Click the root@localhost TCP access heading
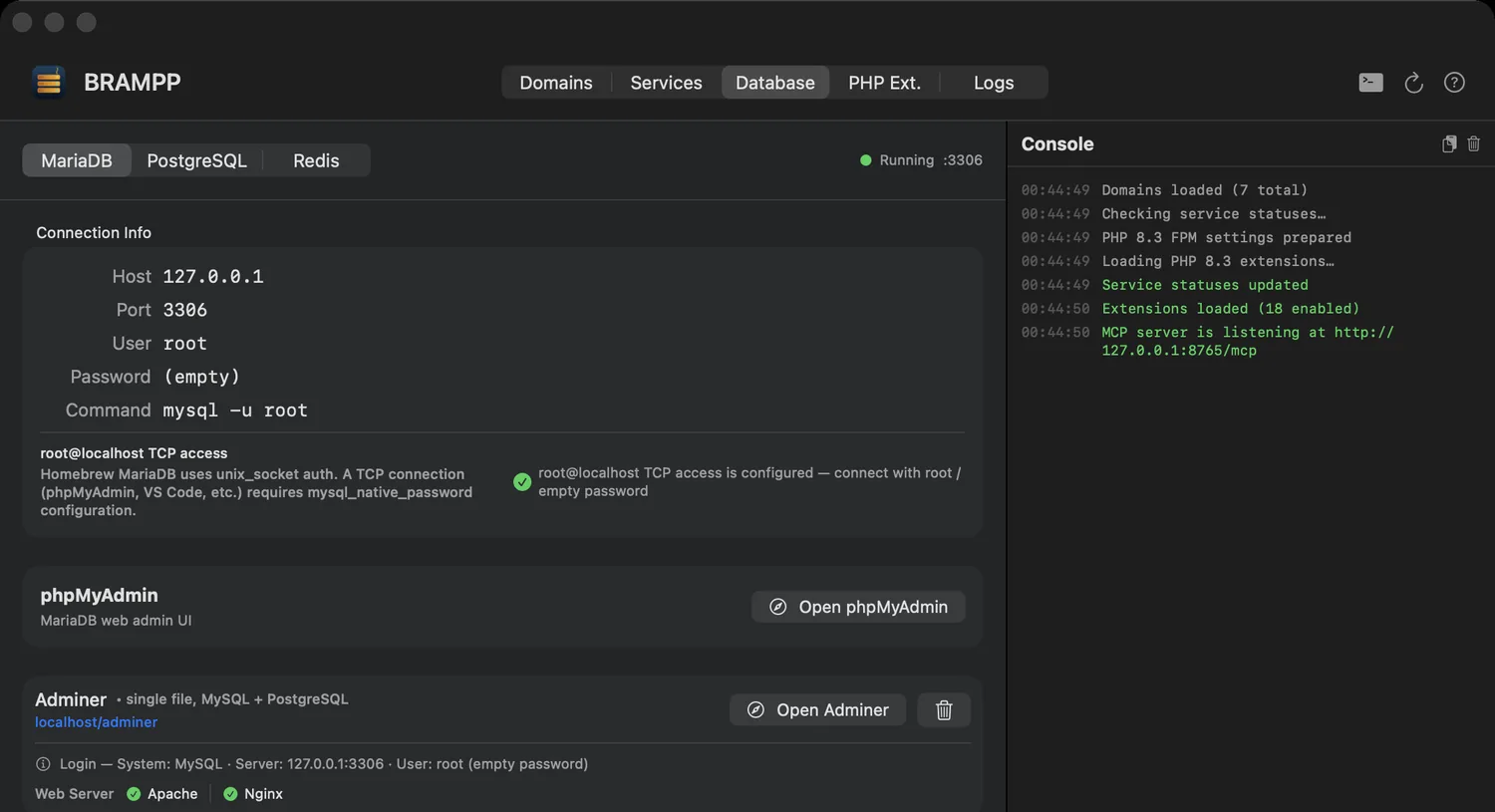 click(134, 453)
